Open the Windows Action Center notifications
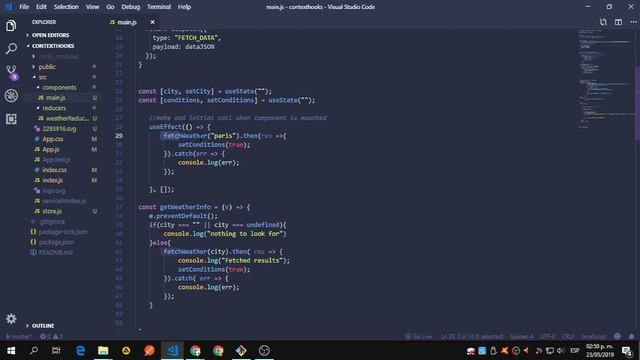The height and width of the screenshot is (360, 640). 627,351
